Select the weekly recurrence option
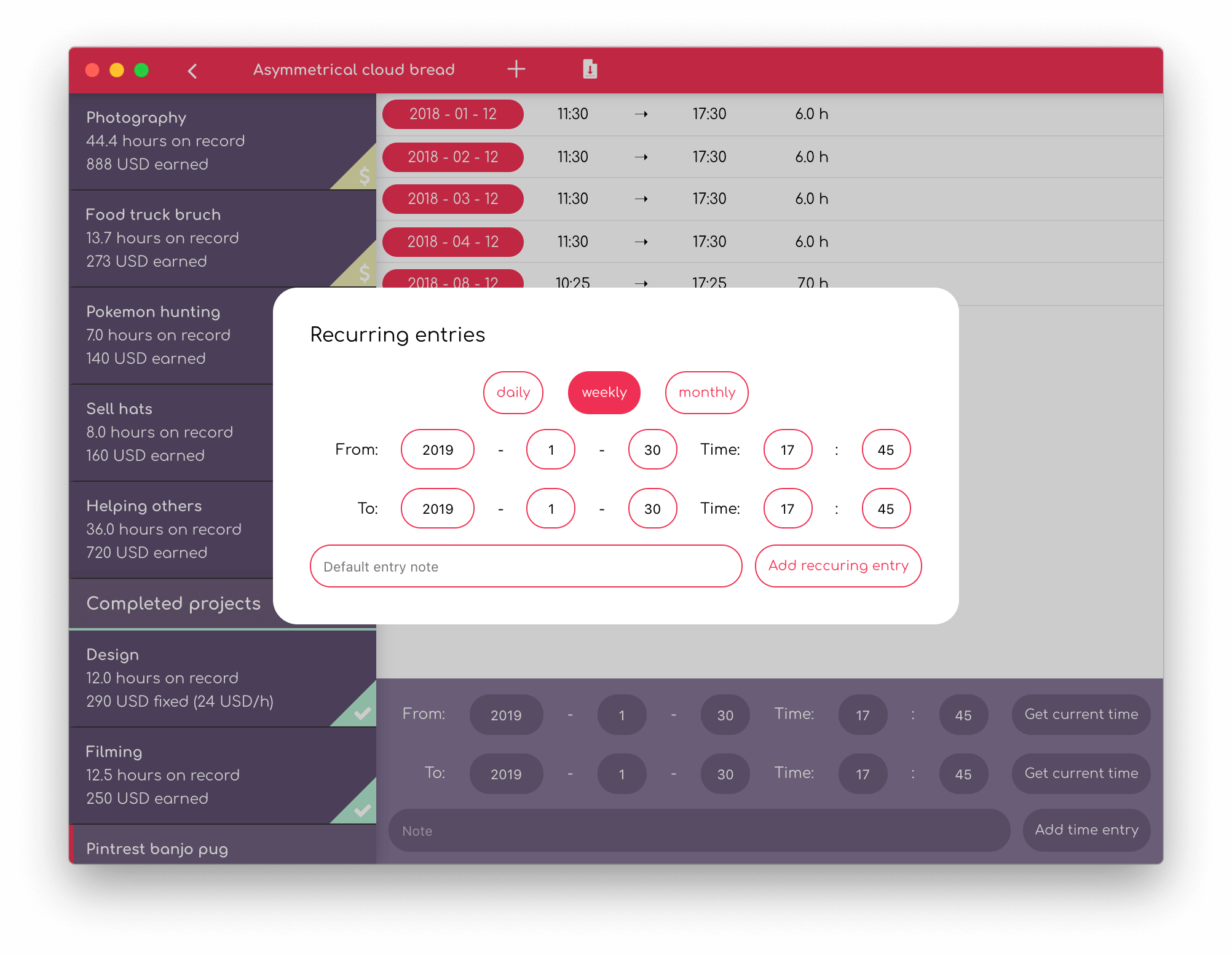The height and width of the screenshot is (955, 1232). (x=604, y=392)
